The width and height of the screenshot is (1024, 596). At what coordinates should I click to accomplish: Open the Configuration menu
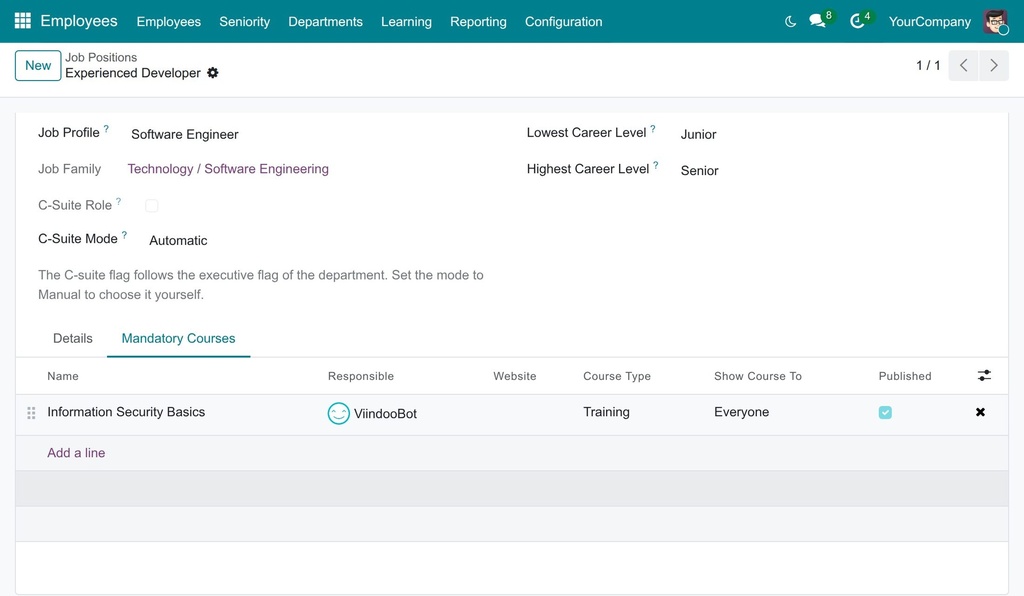point(564,22)
